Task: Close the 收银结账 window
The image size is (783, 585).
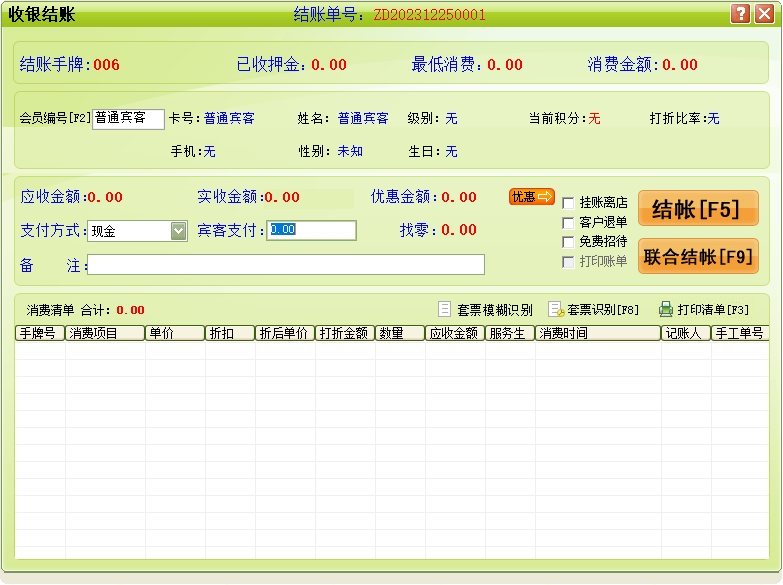Action: coord(764,14)
